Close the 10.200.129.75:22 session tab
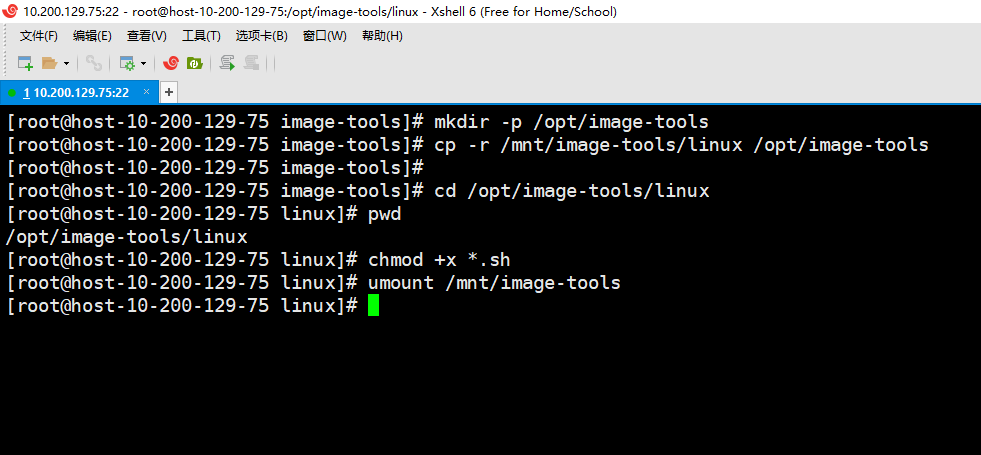Screen dimensions: 981x455 coord(146,92)
